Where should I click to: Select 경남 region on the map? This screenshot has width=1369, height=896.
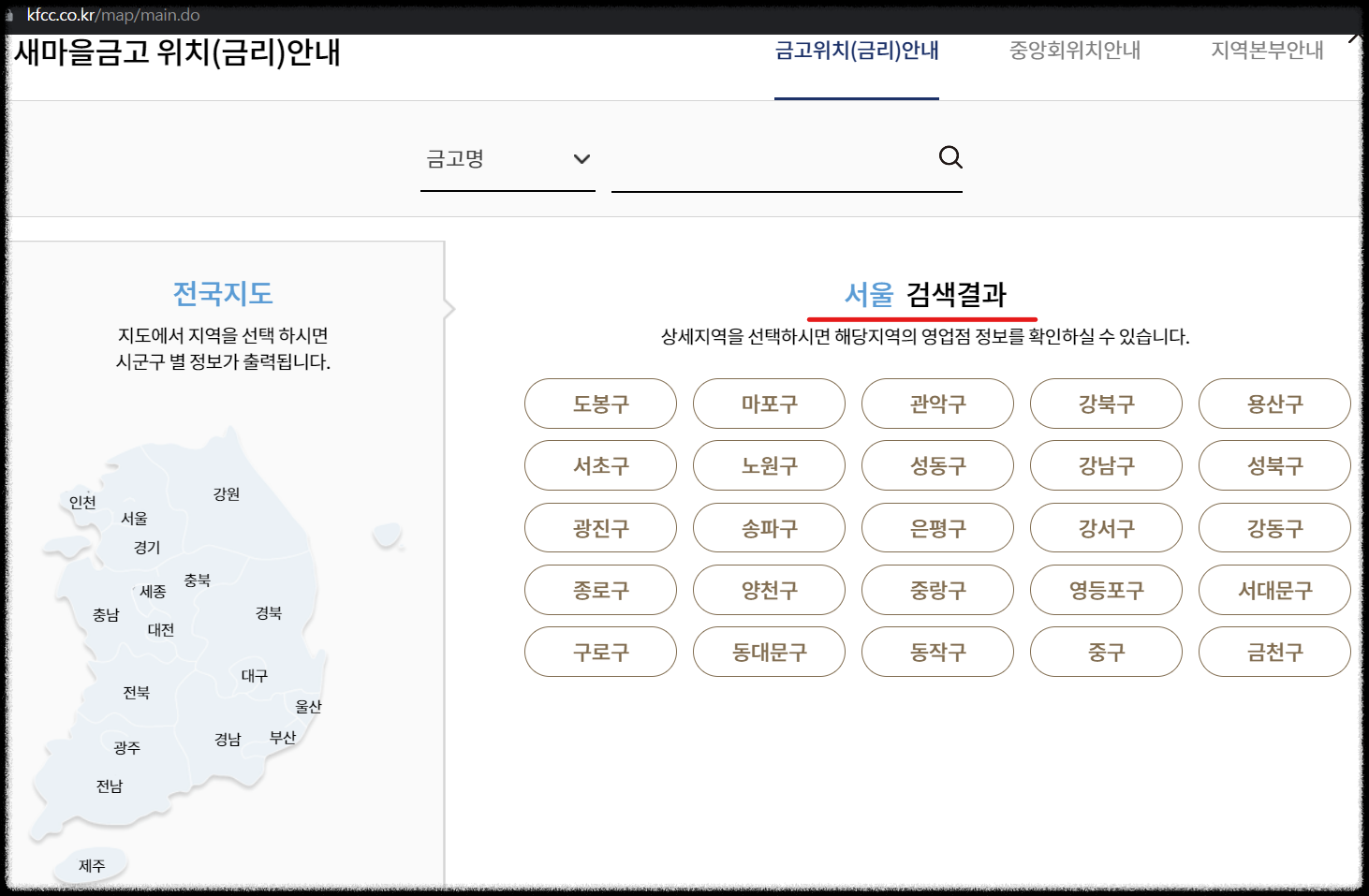point(228,739)
